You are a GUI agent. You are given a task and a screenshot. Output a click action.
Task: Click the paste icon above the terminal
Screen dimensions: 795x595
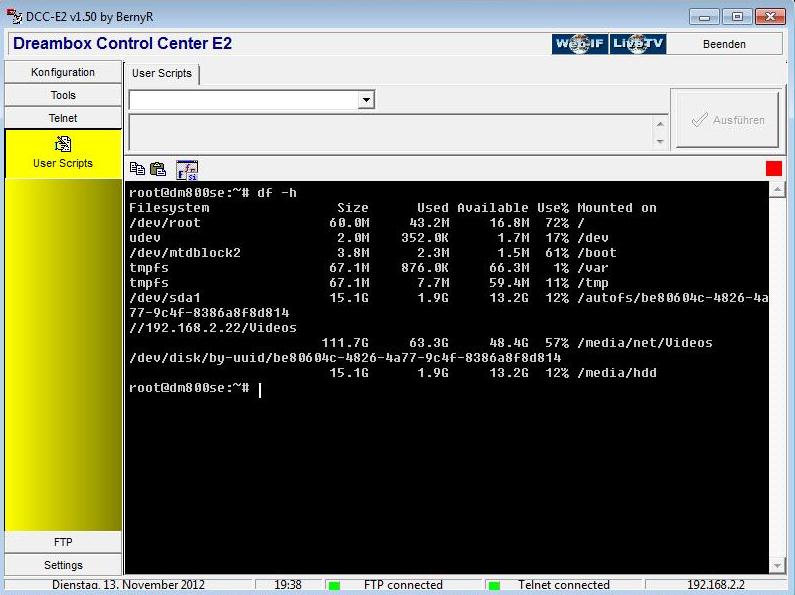157,170
